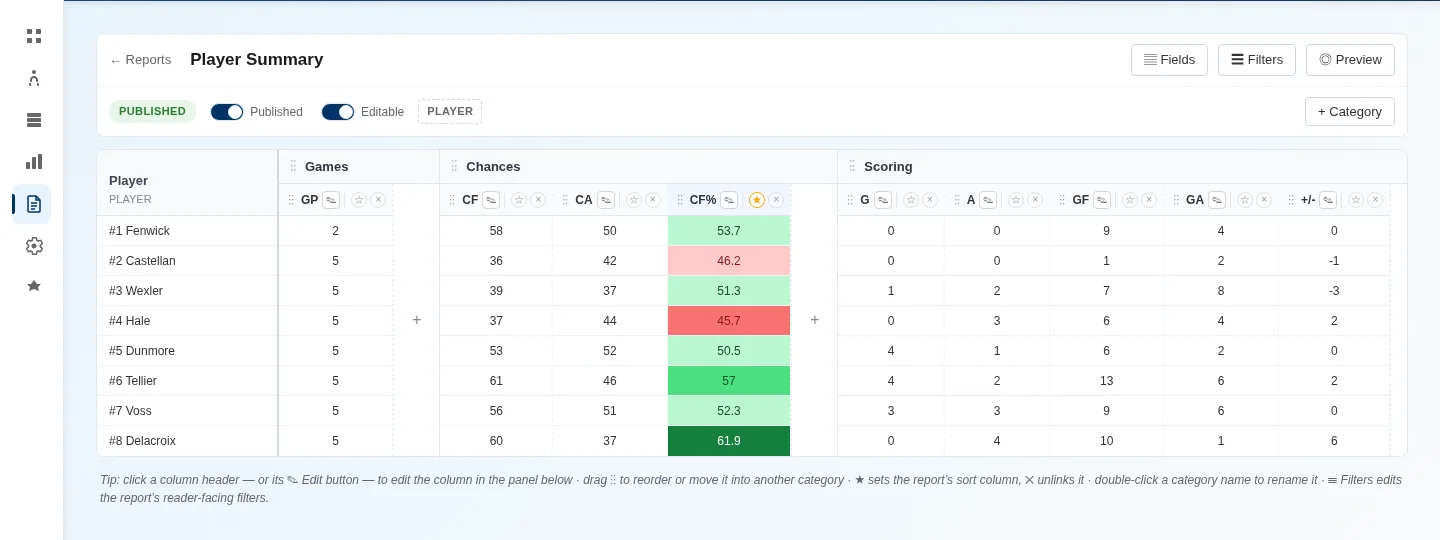
Task: Click the Edit icon for +/- column
Action: point(1328,200)
